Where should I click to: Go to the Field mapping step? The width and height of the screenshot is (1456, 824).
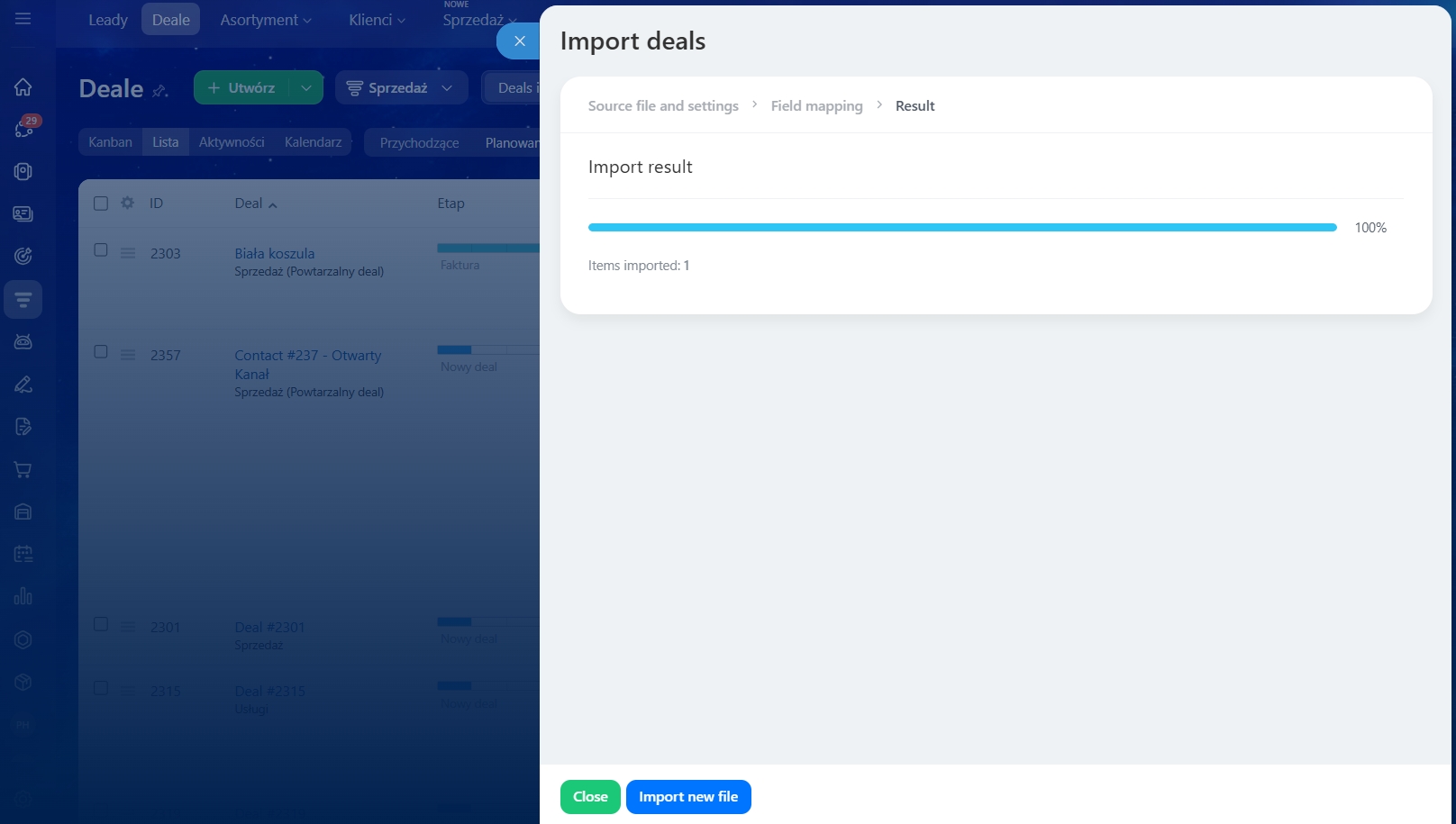pyautogui.click(x=816, y=106)
